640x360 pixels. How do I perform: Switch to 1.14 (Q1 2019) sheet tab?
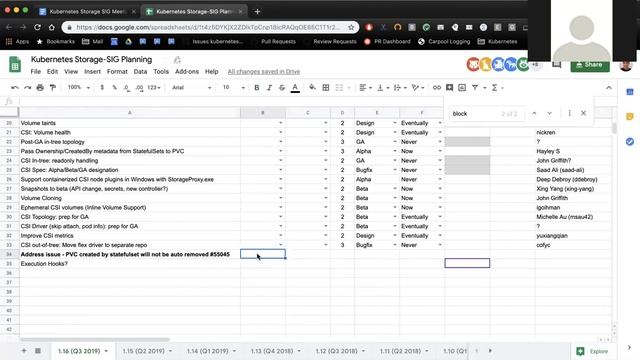coord(207,351)
